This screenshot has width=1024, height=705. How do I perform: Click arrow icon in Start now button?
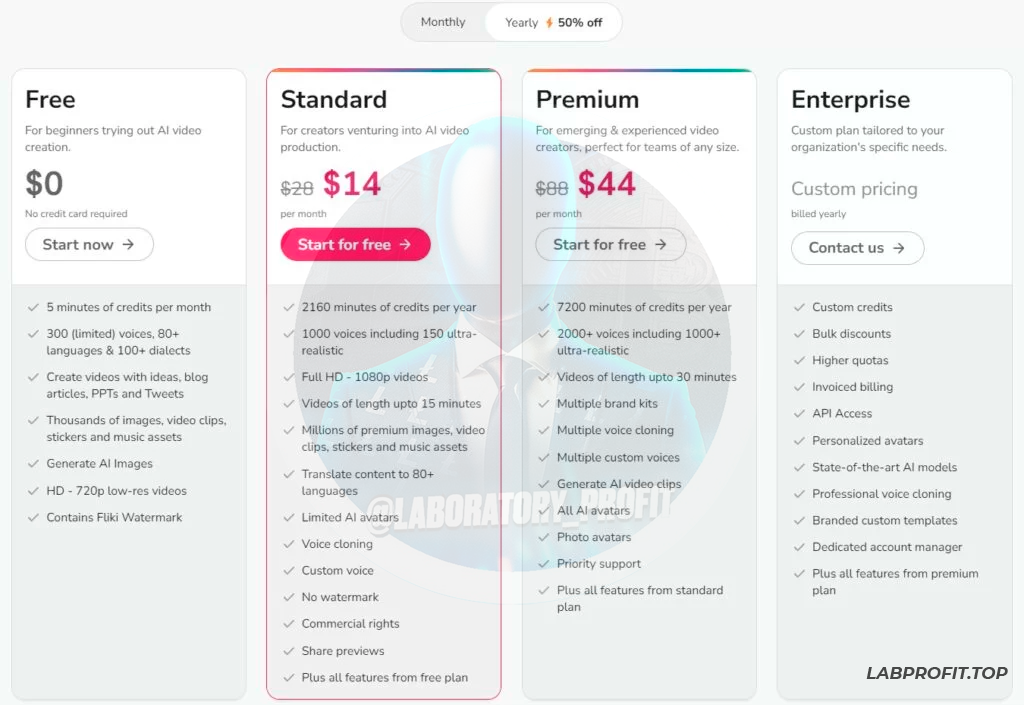[128, 245]
